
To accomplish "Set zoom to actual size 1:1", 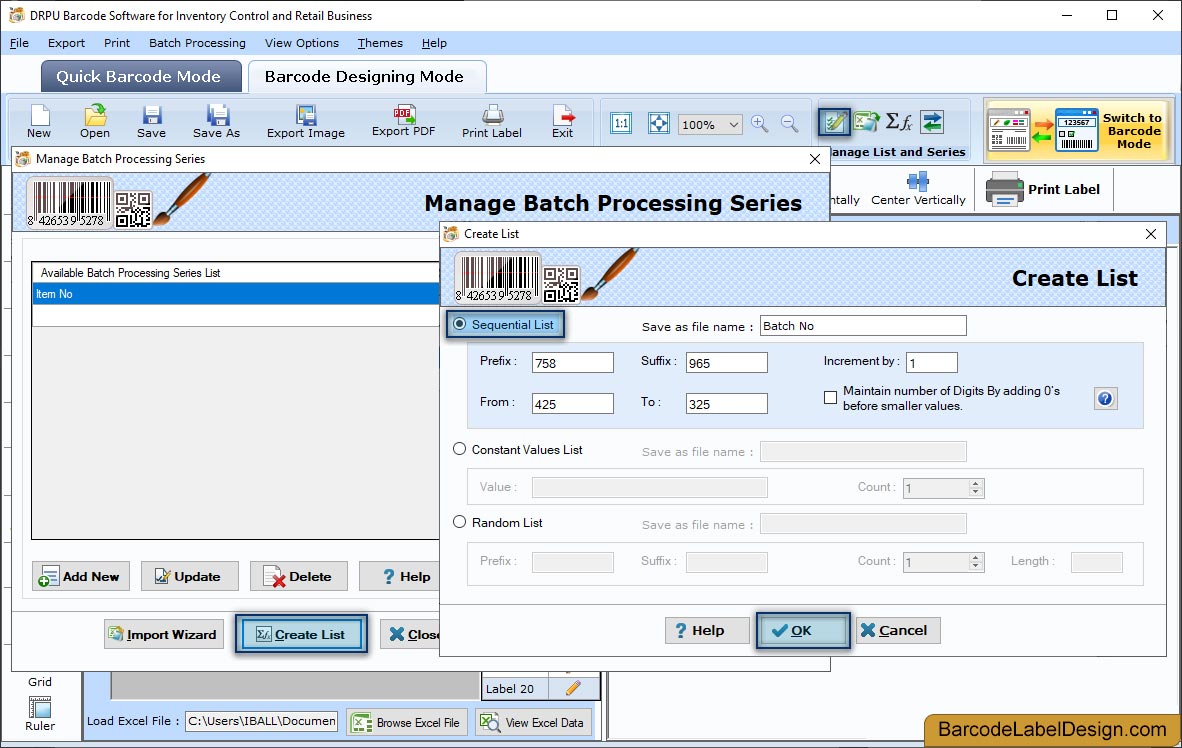I will [621, 124].
